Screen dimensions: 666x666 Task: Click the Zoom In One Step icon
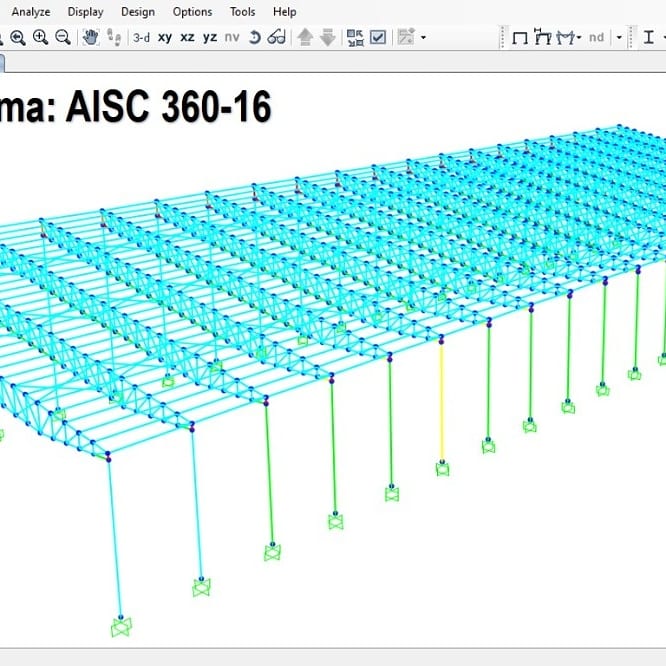coord(40,37)
